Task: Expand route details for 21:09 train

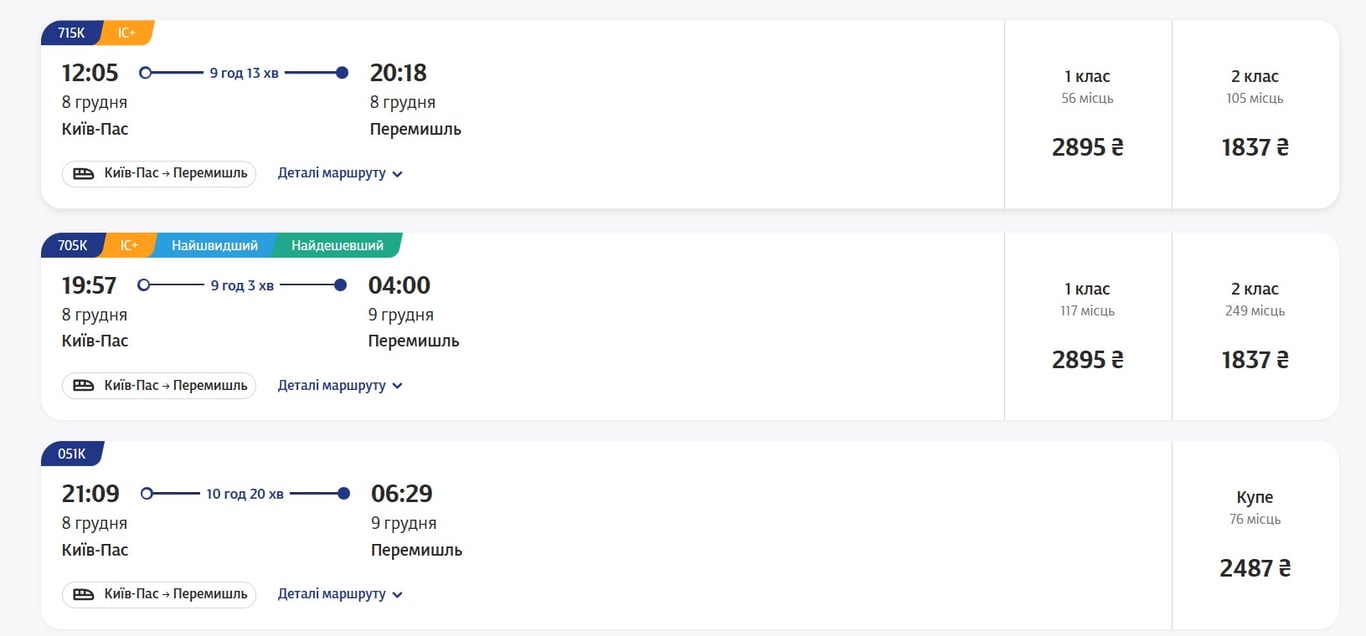Action: [340, 594]
